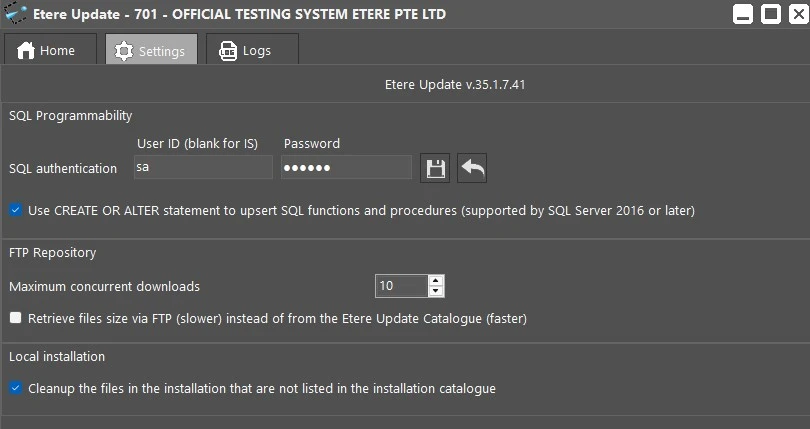The width and height of the screenshot is (810, 429).
Task: Click the concurrent downloads number box
Action: pyautogui.click(x=400, y=286)
